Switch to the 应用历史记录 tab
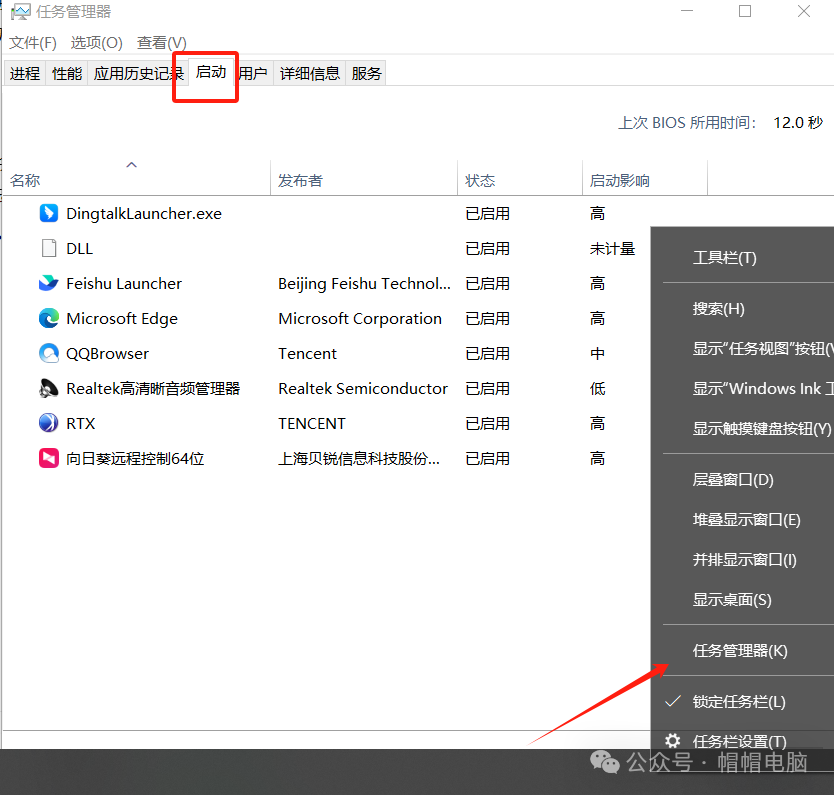 coord(138,73)
